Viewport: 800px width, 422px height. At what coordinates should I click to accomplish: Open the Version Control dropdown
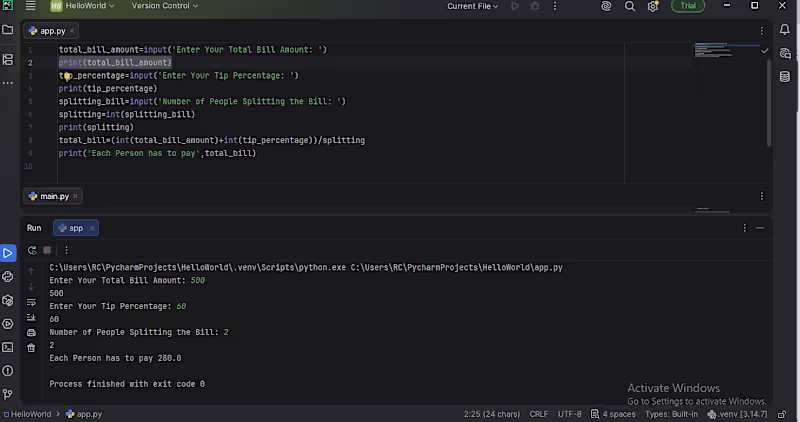click(x=164, y=6)
